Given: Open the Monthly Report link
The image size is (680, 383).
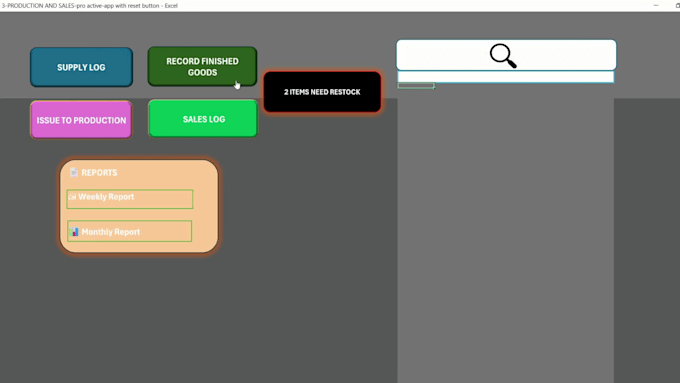Looking at the screenshot, I should click(x=130, y=231).
